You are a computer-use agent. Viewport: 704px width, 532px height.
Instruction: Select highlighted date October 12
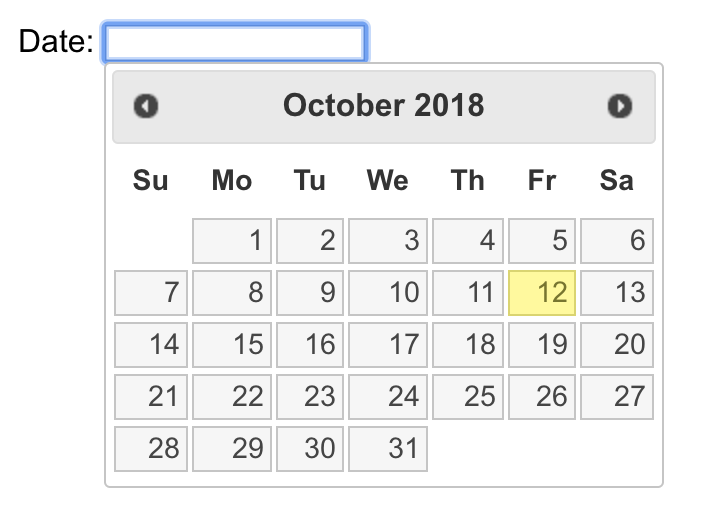[542, 293]
